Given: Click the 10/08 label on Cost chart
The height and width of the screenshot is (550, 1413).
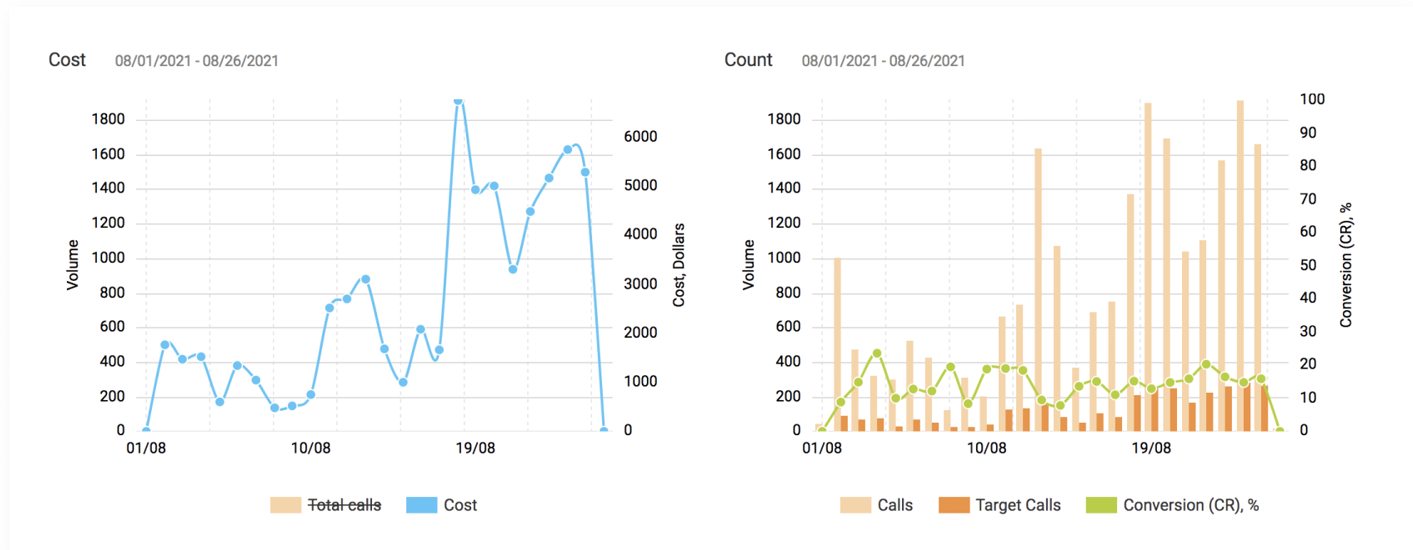Looking at the screenshot, I should [311, 448].
